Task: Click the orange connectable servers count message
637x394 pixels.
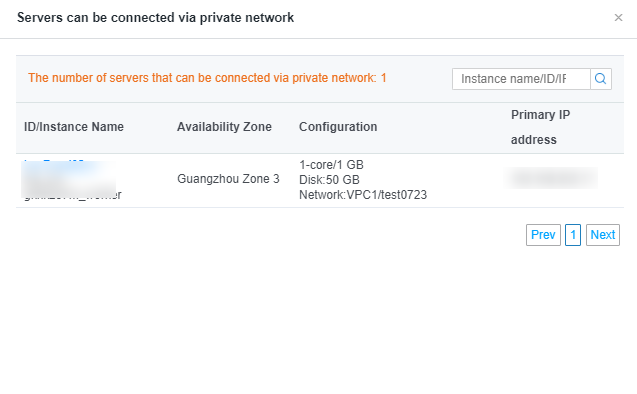Action: (x=207, y=78)
